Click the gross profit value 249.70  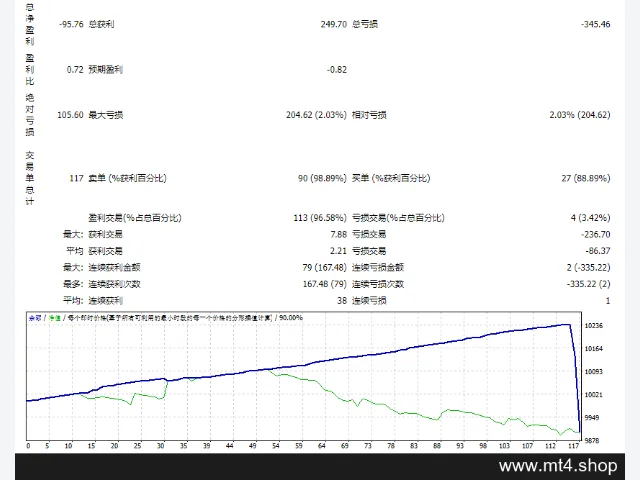[x=333, y=24]
